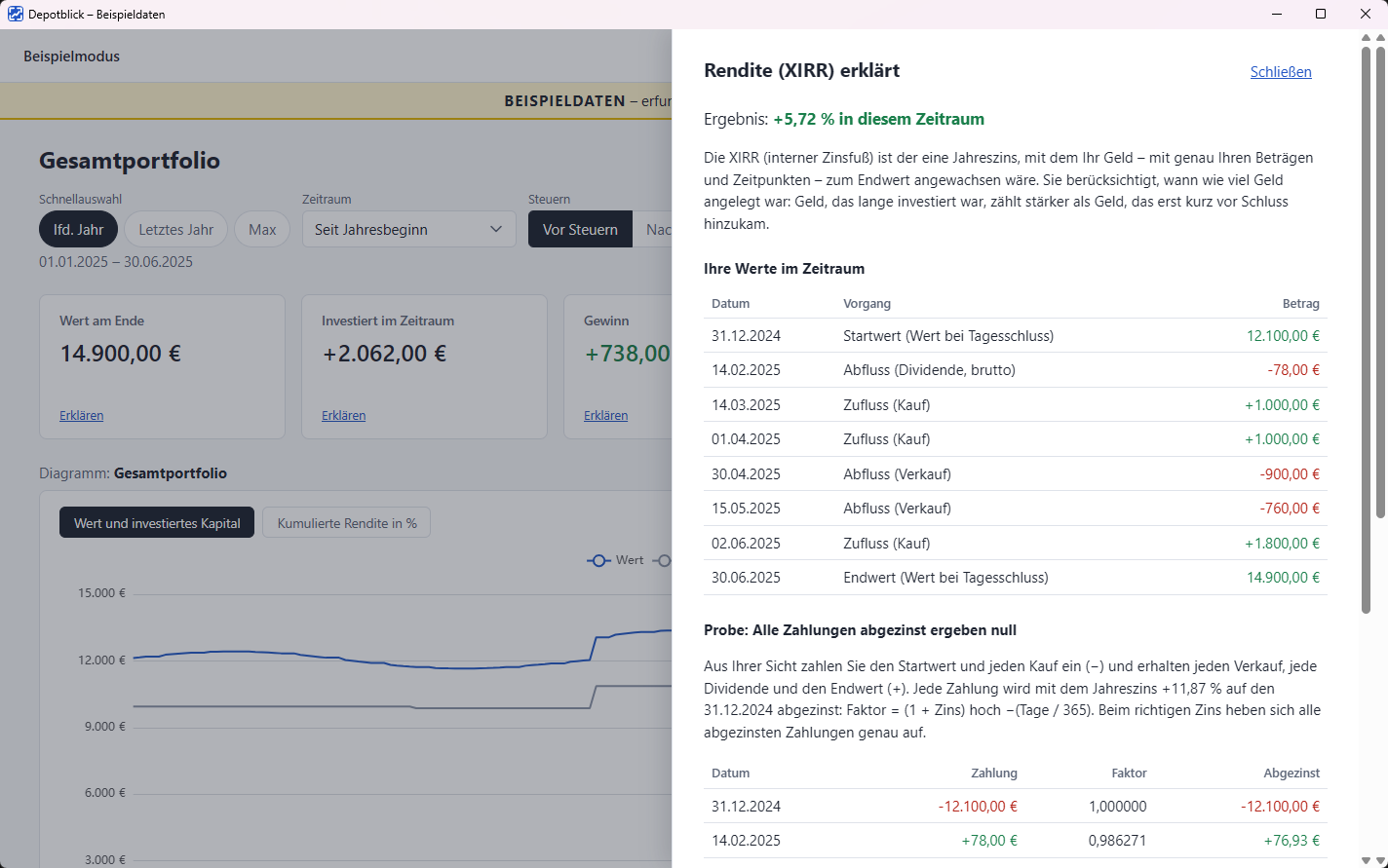This screenshot has width=1388, height=868.
Task: Switch tax mode to Vor Steuern
Action: 580,230
